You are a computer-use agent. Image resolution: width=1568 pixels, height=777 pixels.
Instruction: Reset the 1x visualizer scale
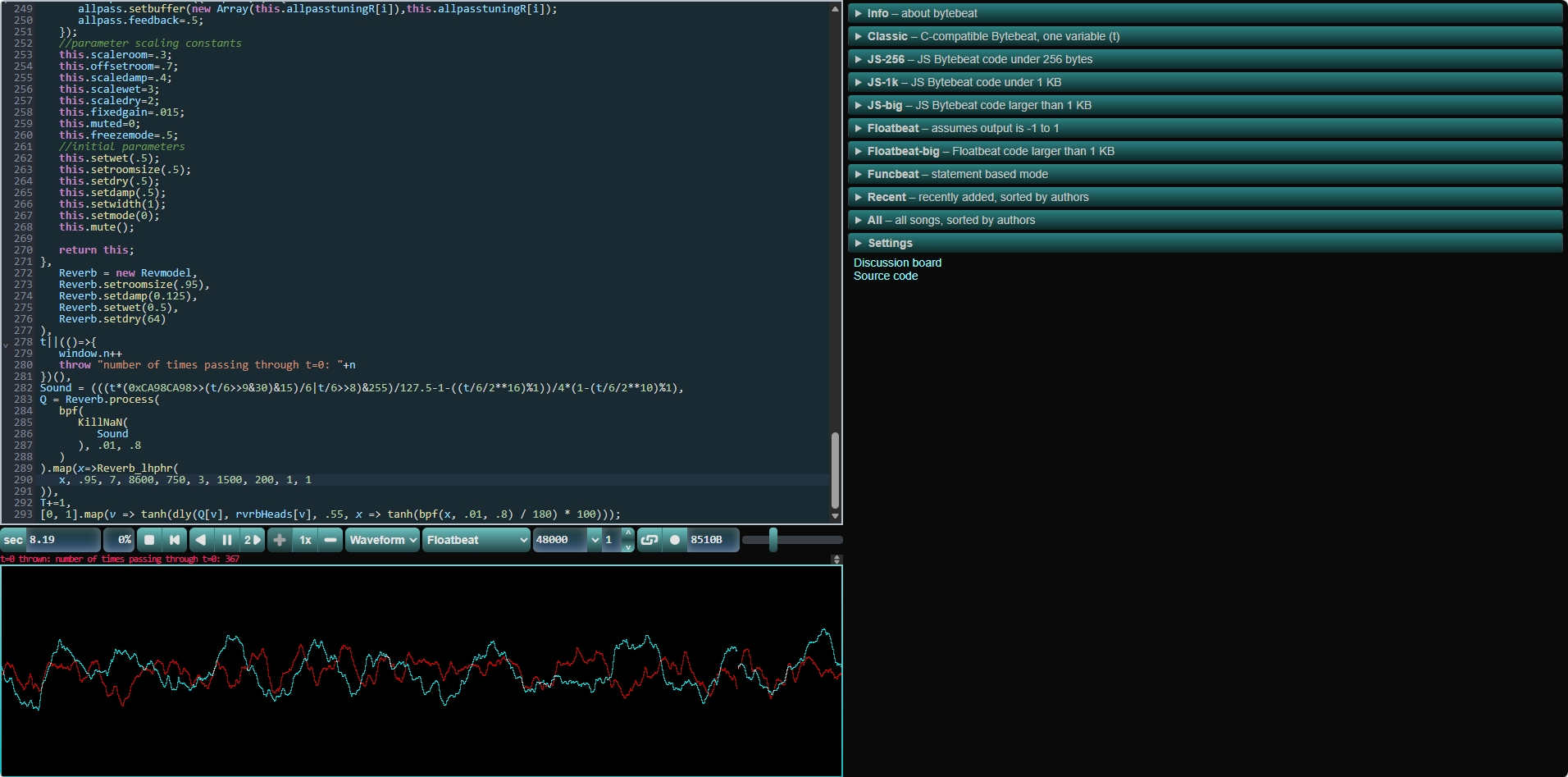(x=305, y=540)
